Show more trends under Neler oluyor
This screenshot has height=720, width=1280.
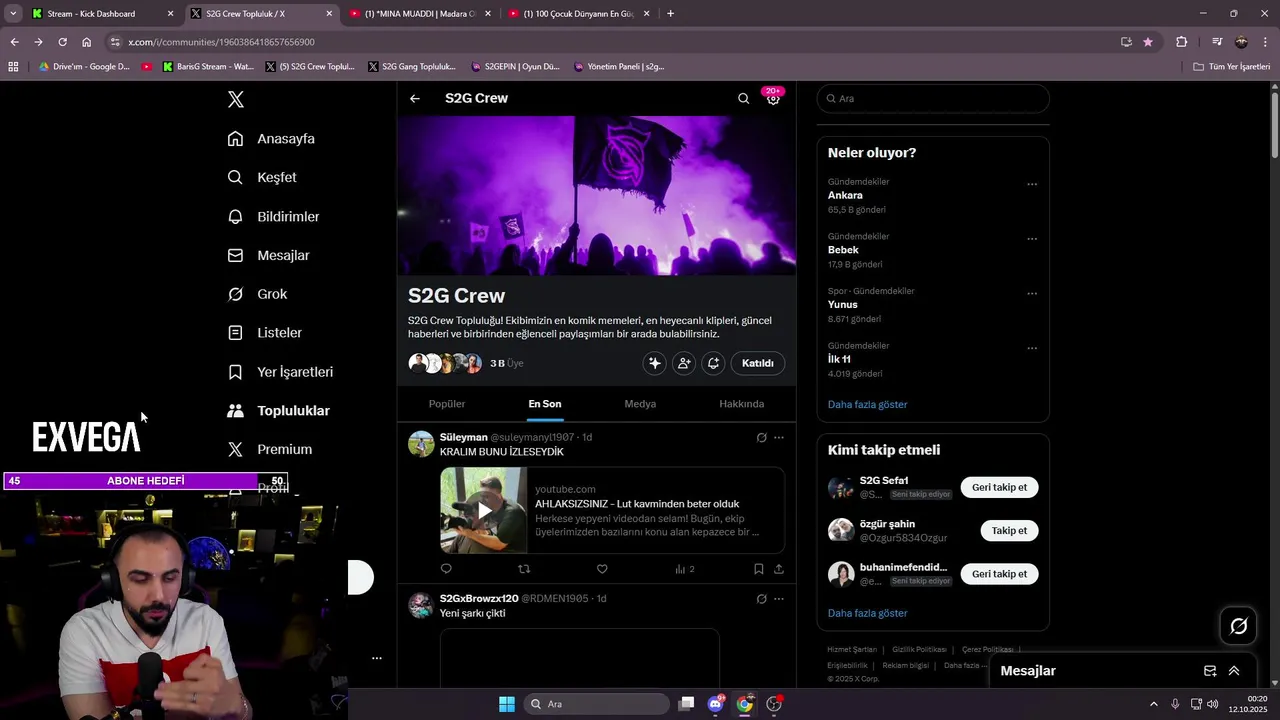pos(867,405)
